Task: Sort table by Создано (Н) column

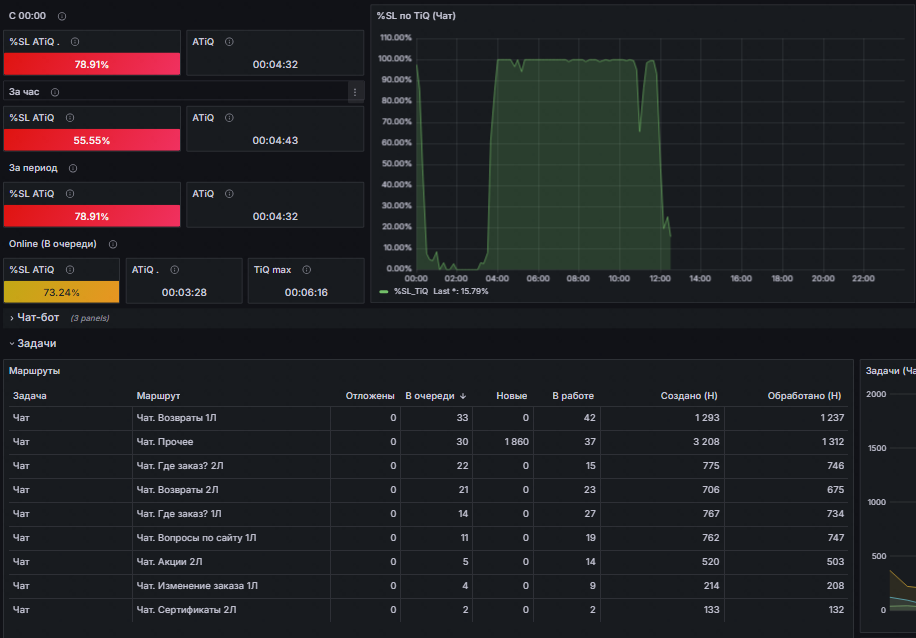Action: pos(689,396)
